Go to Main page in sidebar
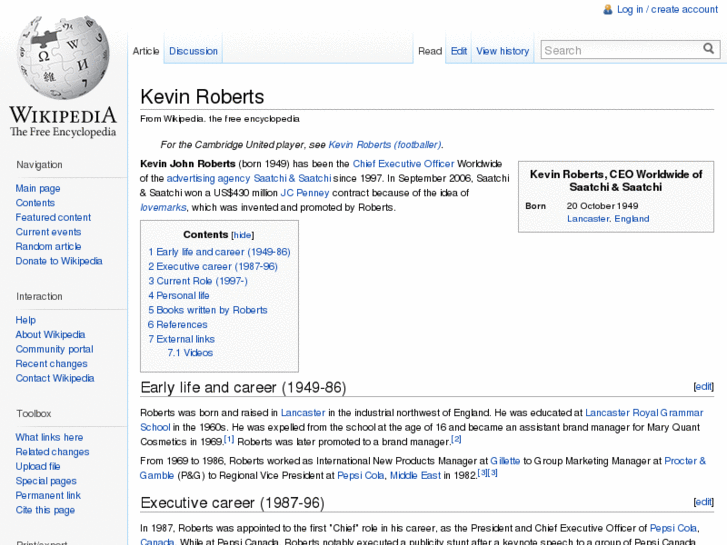 pos(38,188)
